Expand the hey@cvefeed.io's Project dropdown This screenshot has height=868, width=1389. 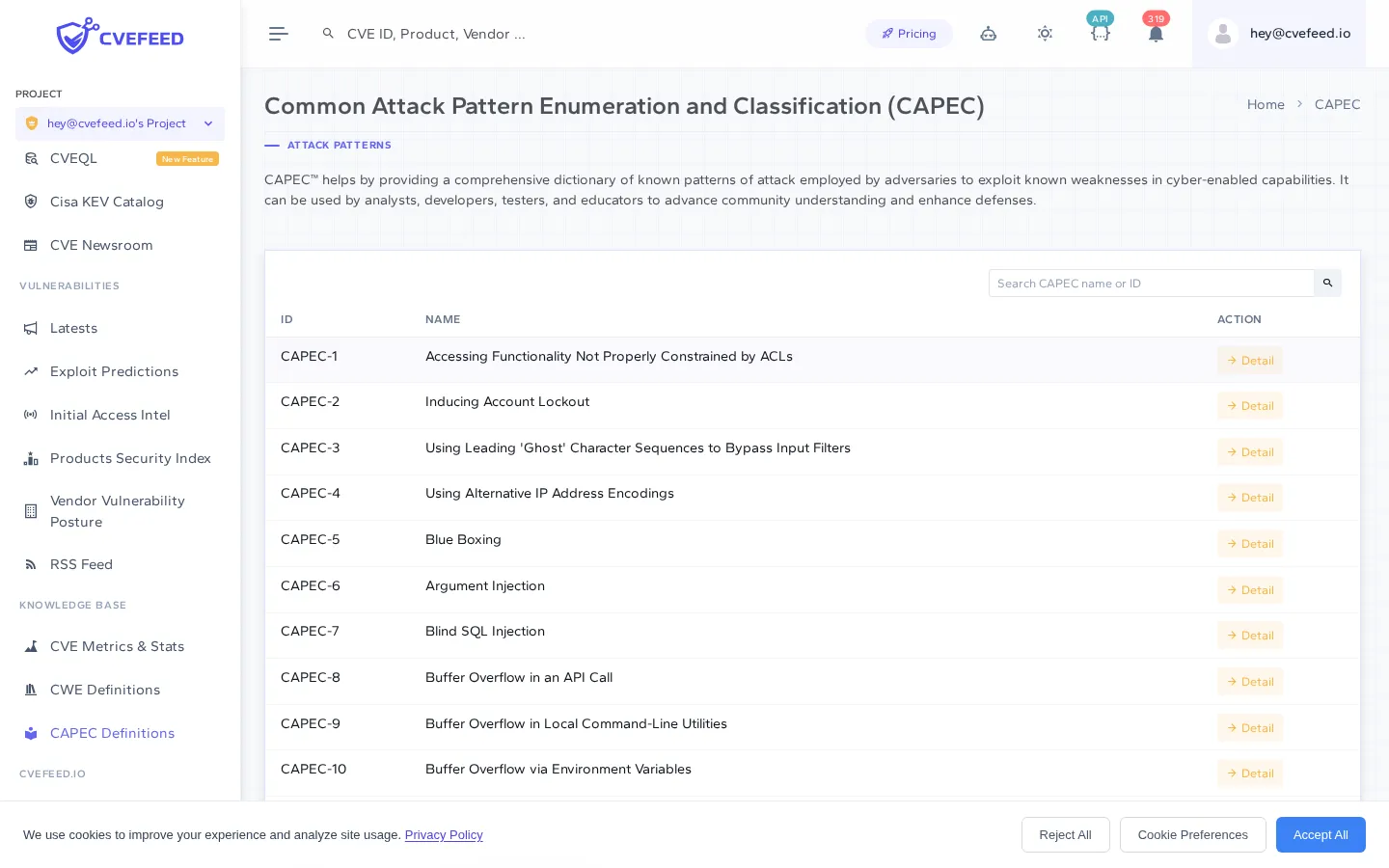click(x=208, y=123)
